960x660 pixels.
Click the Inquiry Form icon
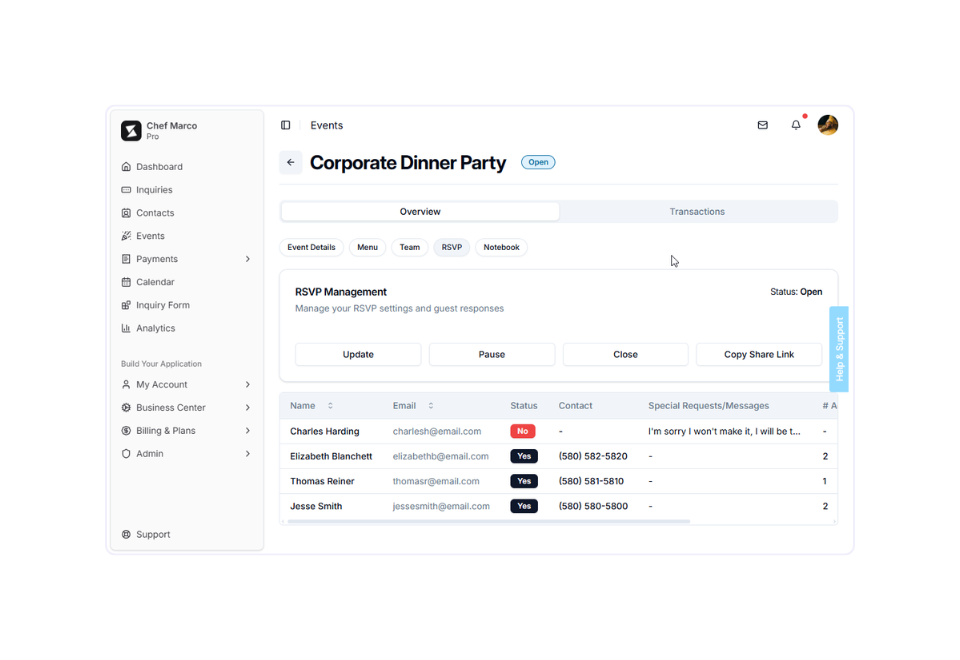(x=126, y=305)
